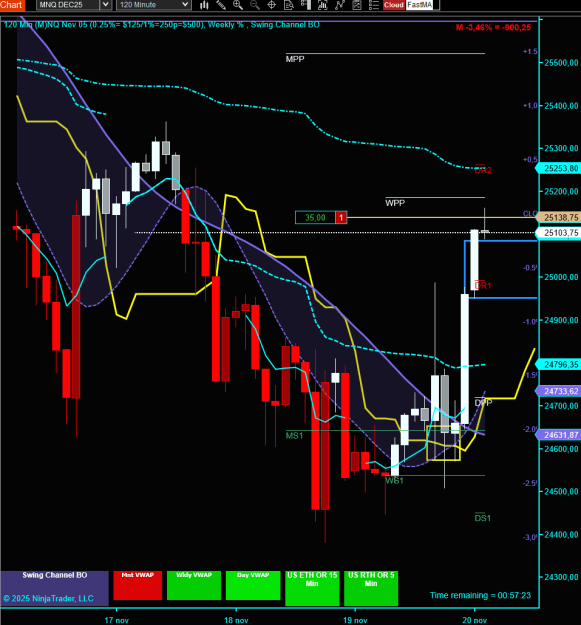Toggle the Cloud button
This screenshot has height=625, width=581.
pos(394,5)
